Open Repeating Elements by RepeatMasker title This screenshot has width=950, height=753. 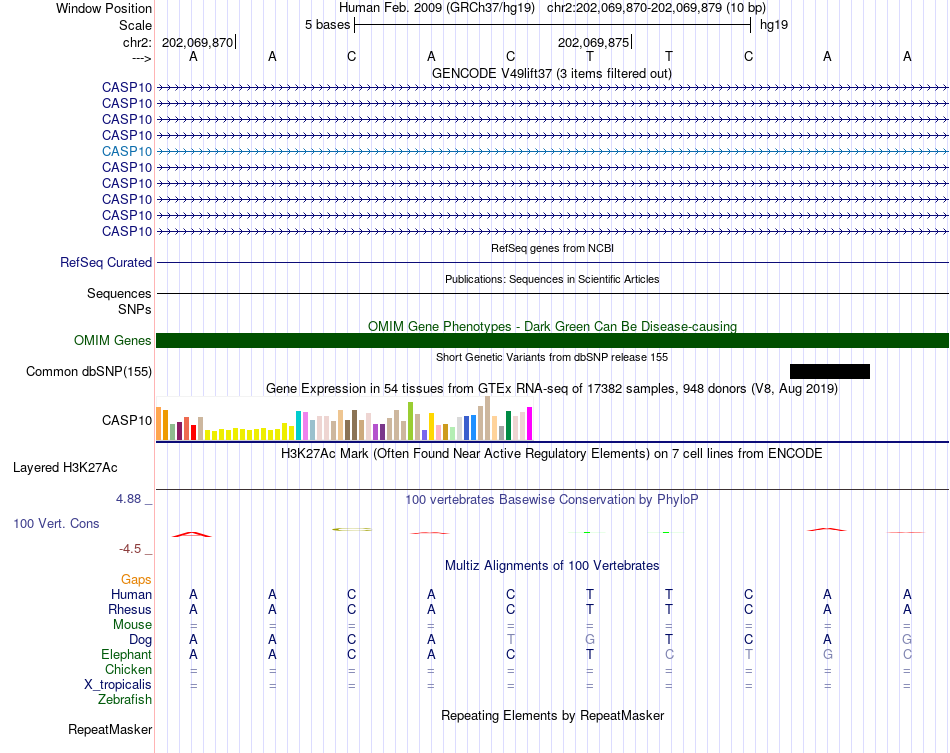[552, 715]
